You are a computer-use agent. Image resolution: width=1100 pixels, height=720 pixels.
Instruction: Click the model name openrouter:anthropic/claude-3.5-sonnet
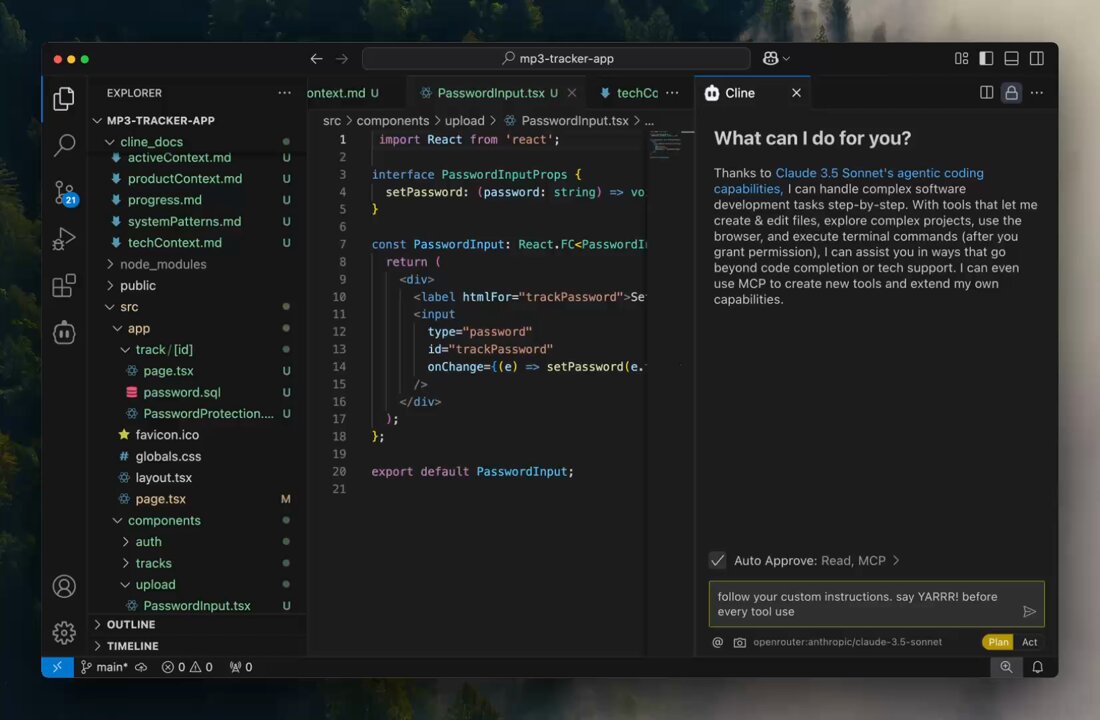pyautogui.click(x=847, y=642)
